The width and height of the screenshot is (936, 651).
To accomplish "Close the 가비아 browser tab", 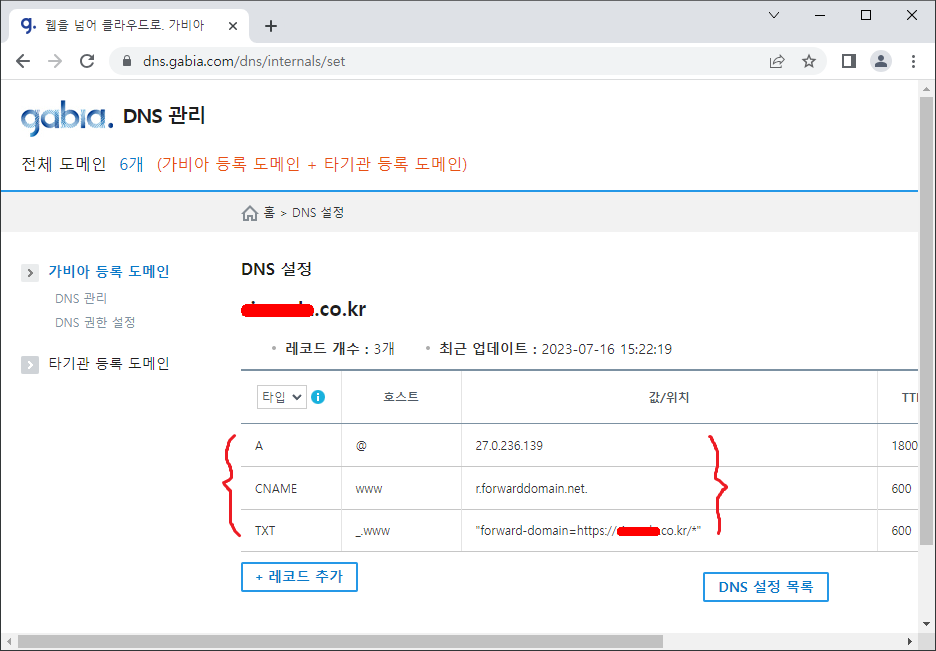I will pos(233,26).
